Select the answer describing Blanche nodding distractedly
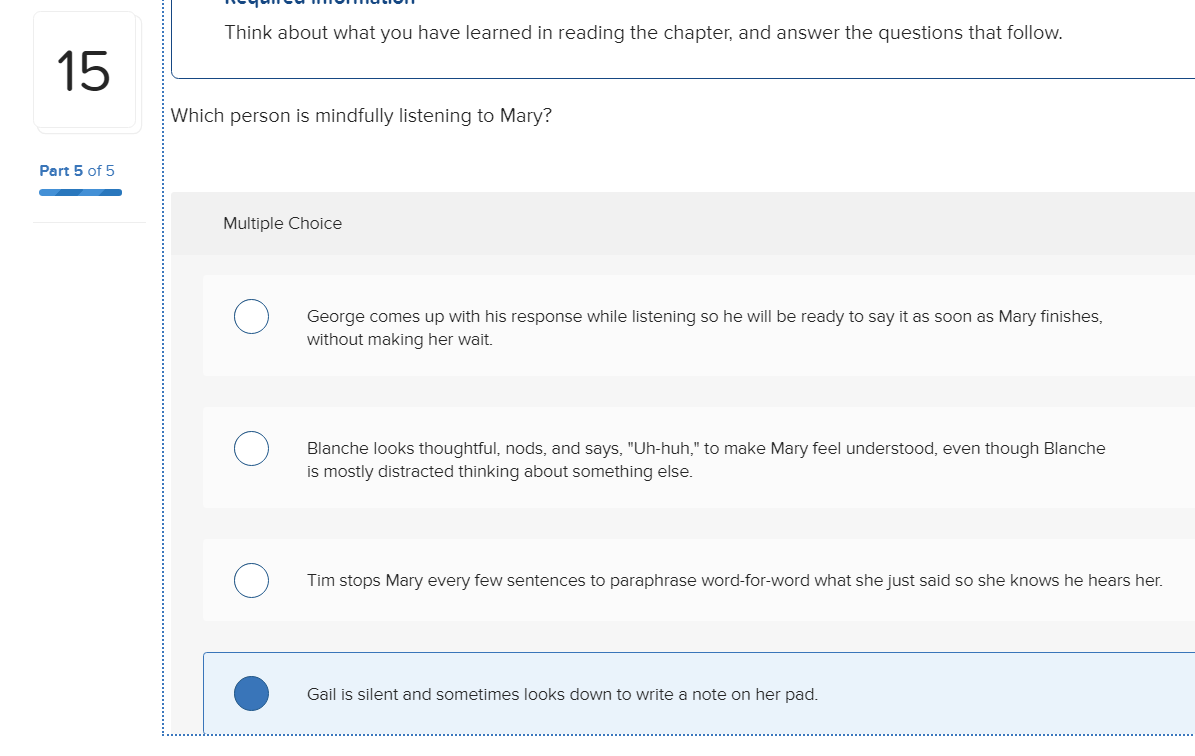Screen dimensions: 1195x756 tap(700, 459)
